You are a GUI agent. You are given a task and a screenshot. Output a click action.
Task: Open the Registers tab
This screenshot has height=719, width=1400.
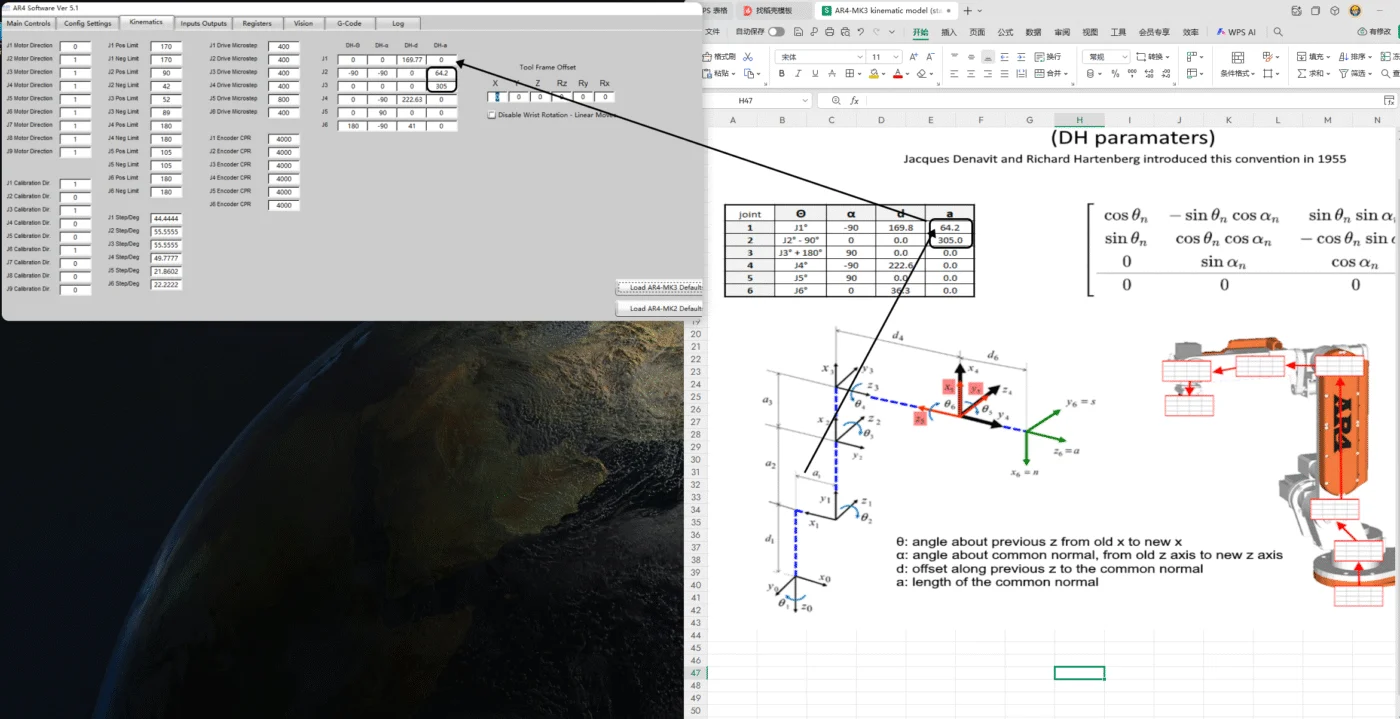(x=257, y=23)
